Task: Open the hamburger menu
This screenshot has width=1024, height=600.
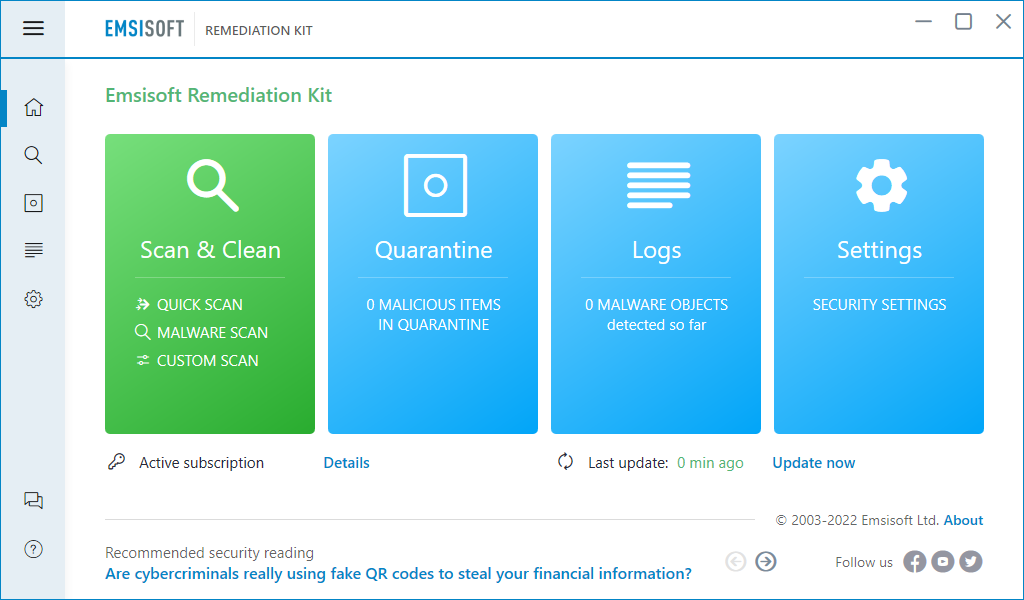Action: click(x=33, y=28)
